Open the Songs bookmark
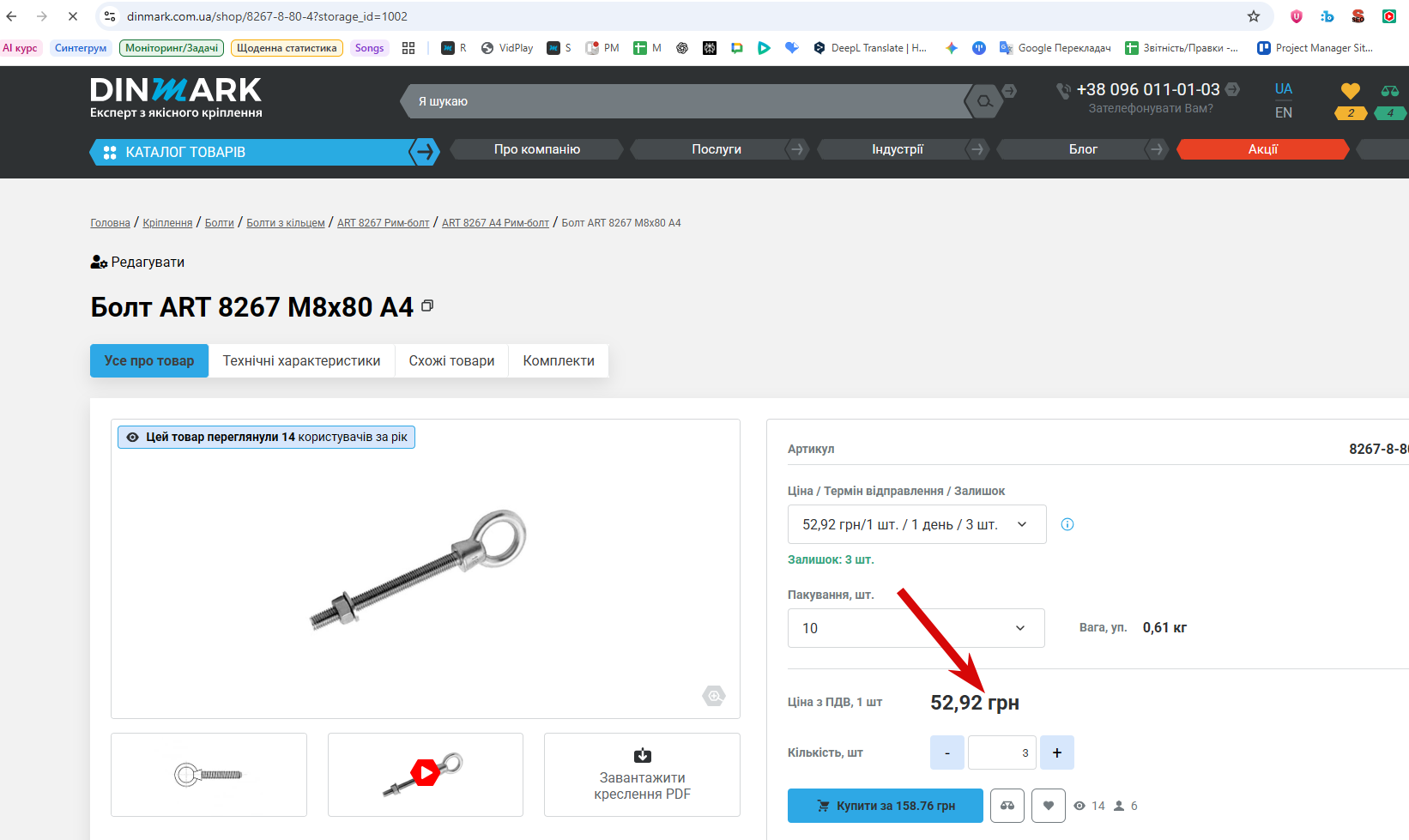1409x840 pixels. pyautogui.click(x=369, y=48)
